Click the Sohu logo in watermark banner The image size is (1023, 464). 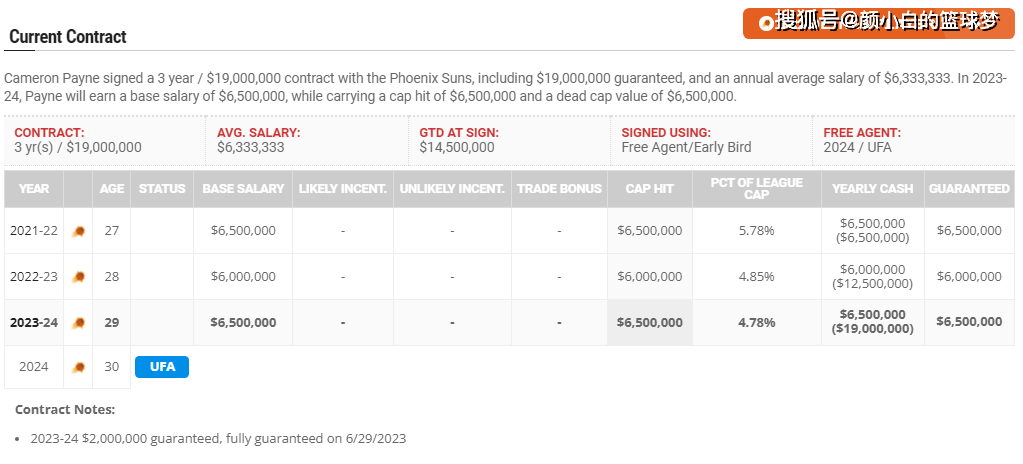point(767,22)
